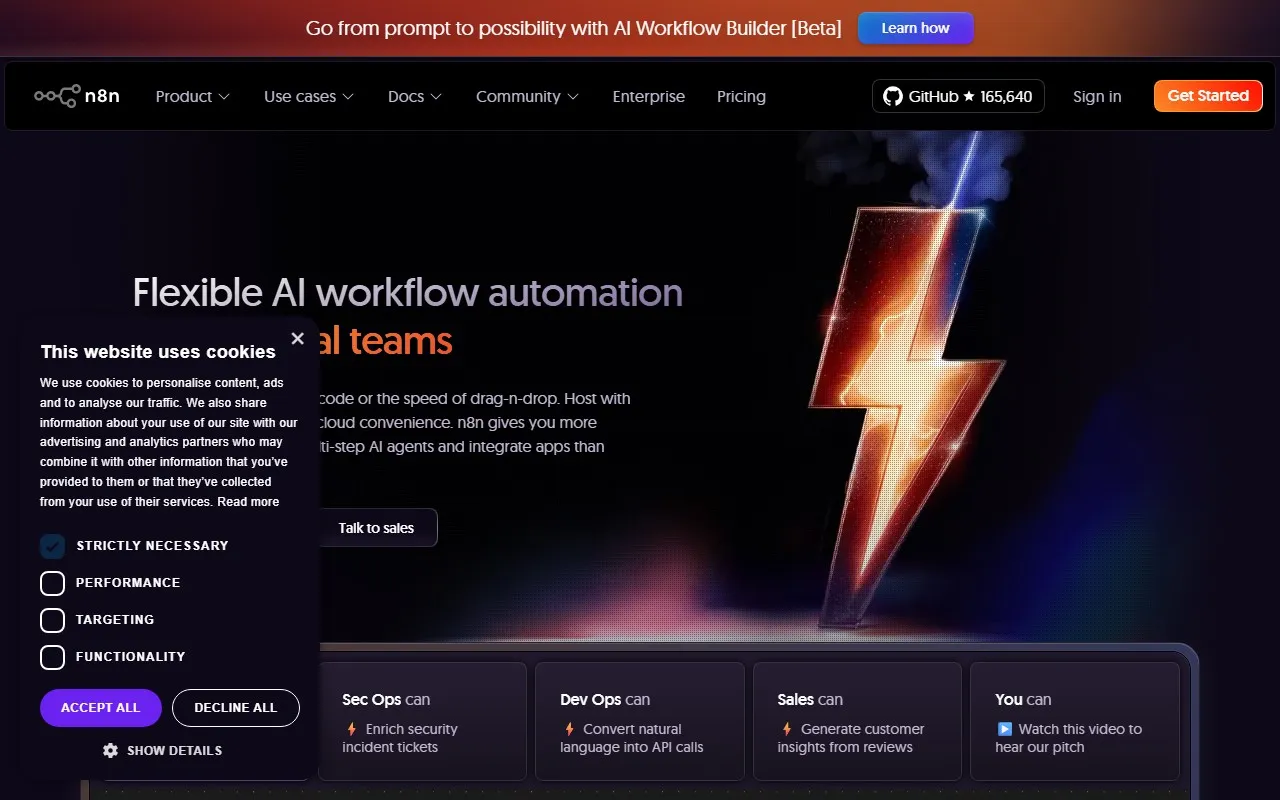
Task: Click lightning icon in Sec Ops card
Action: [x=351, y=729]
